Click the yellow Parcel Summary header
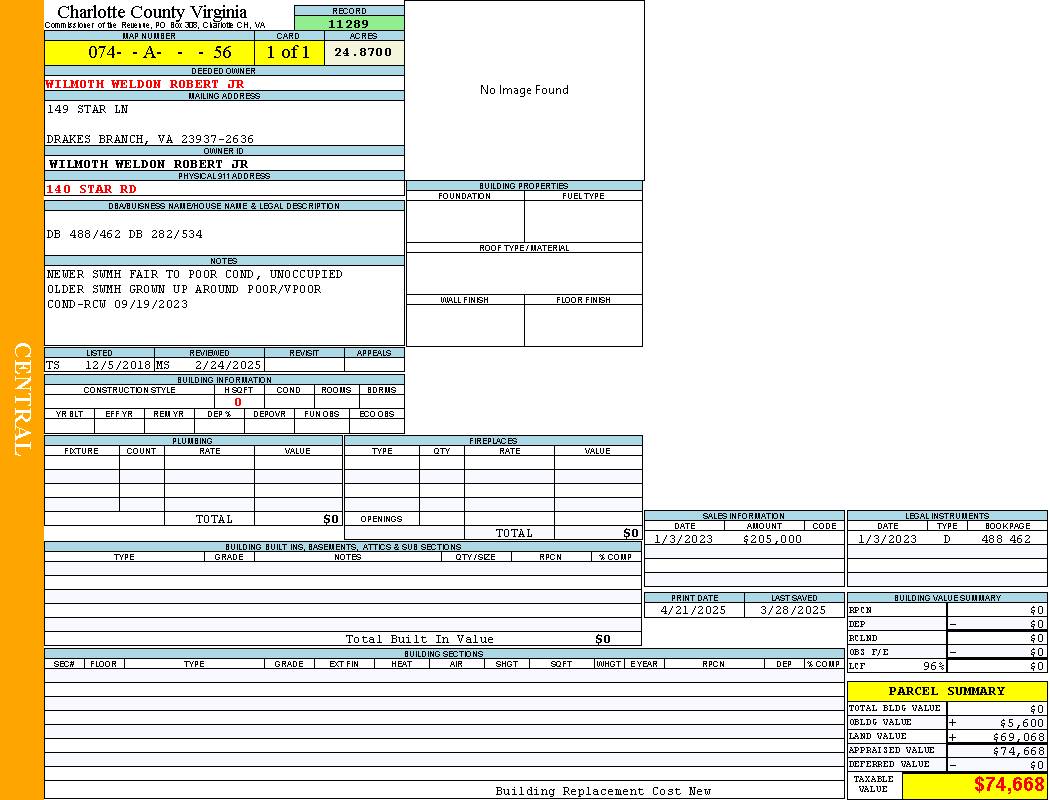1050x800 pixels. (x=946, y=691)
